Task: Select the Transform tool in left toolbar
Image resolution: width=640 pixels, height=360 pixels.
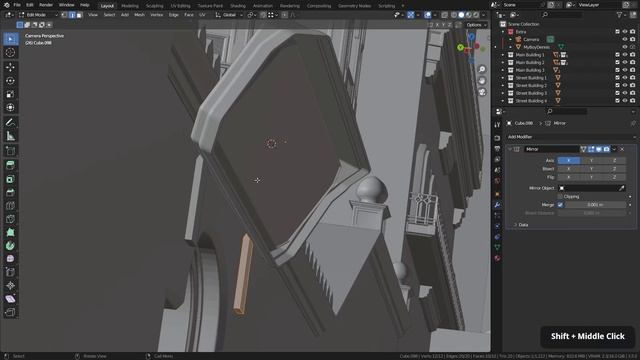Action: 10,108
